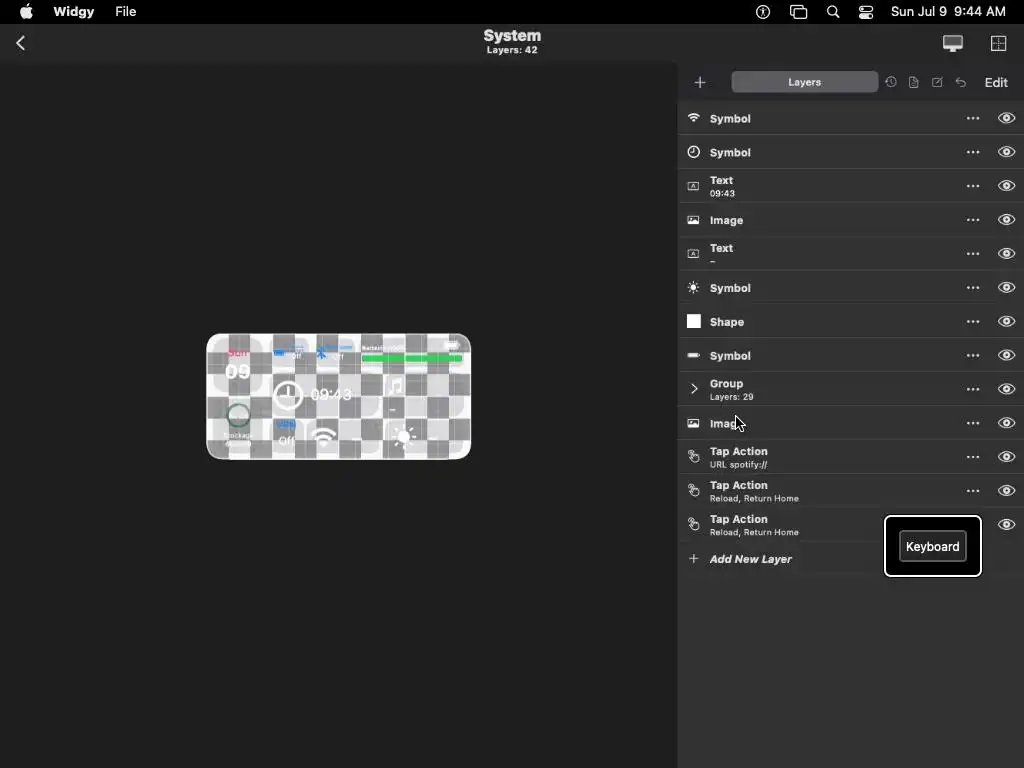Open the Apple menu
Viewport: 1024px width, 768px height.
point(26,12)
